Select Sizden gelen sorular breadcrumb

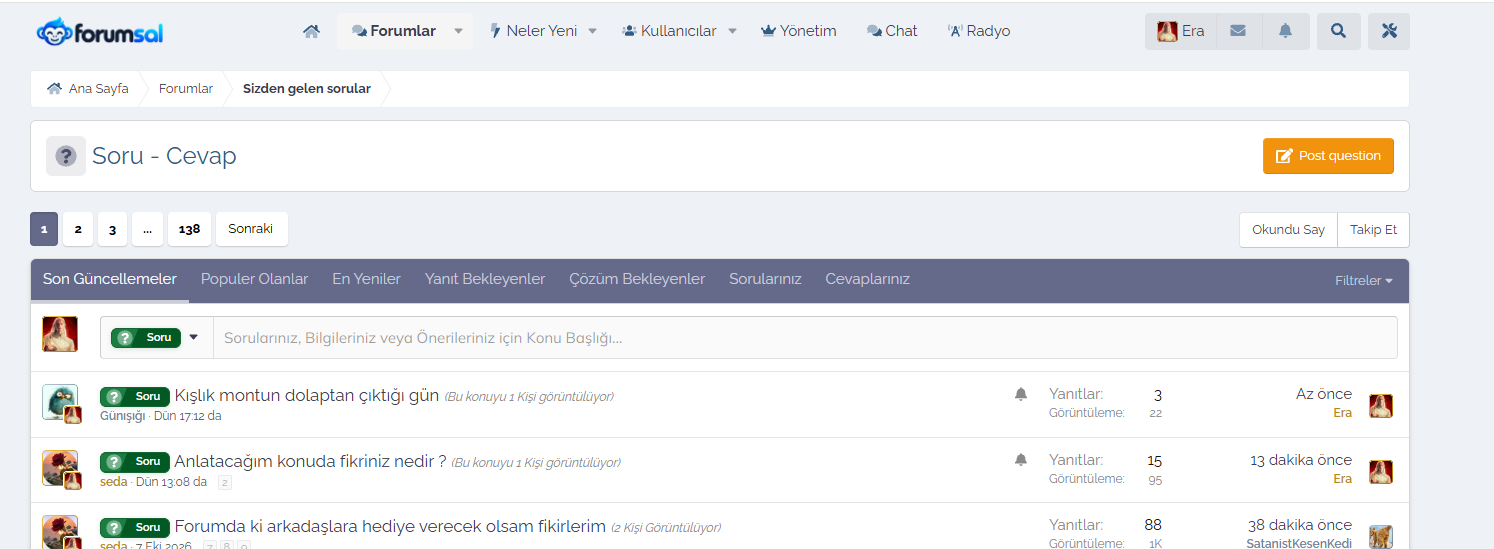coord(307,89)
